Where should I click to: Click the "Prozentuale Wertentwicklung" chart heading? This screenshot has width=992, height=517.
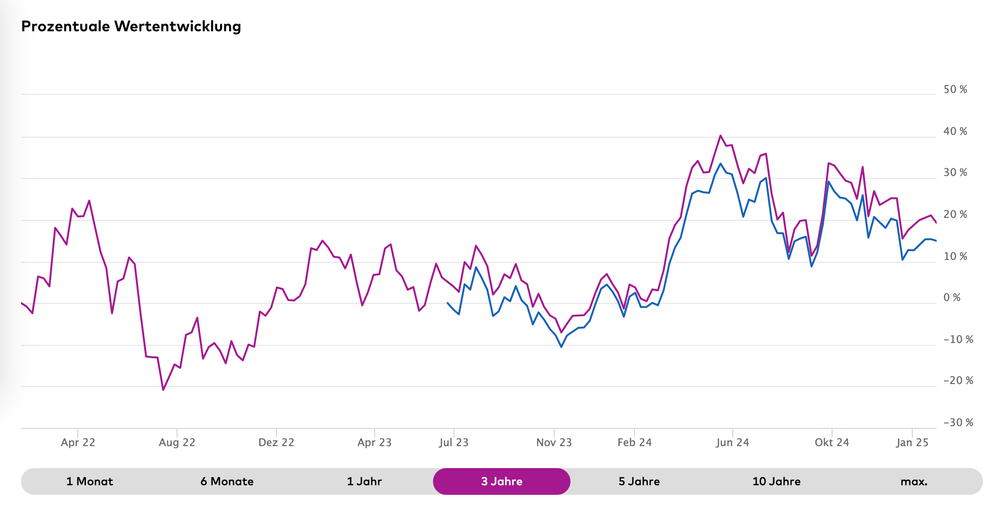click(131, 26)
